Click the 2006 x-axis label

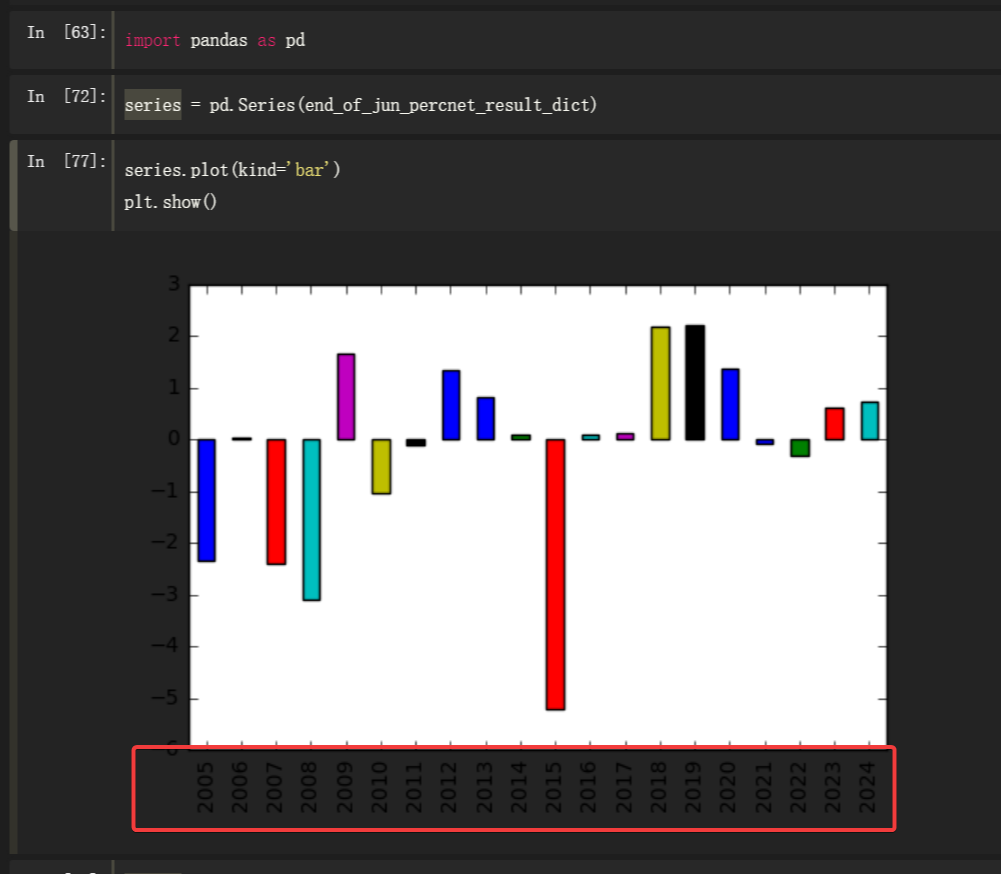(x=240, y=787)
